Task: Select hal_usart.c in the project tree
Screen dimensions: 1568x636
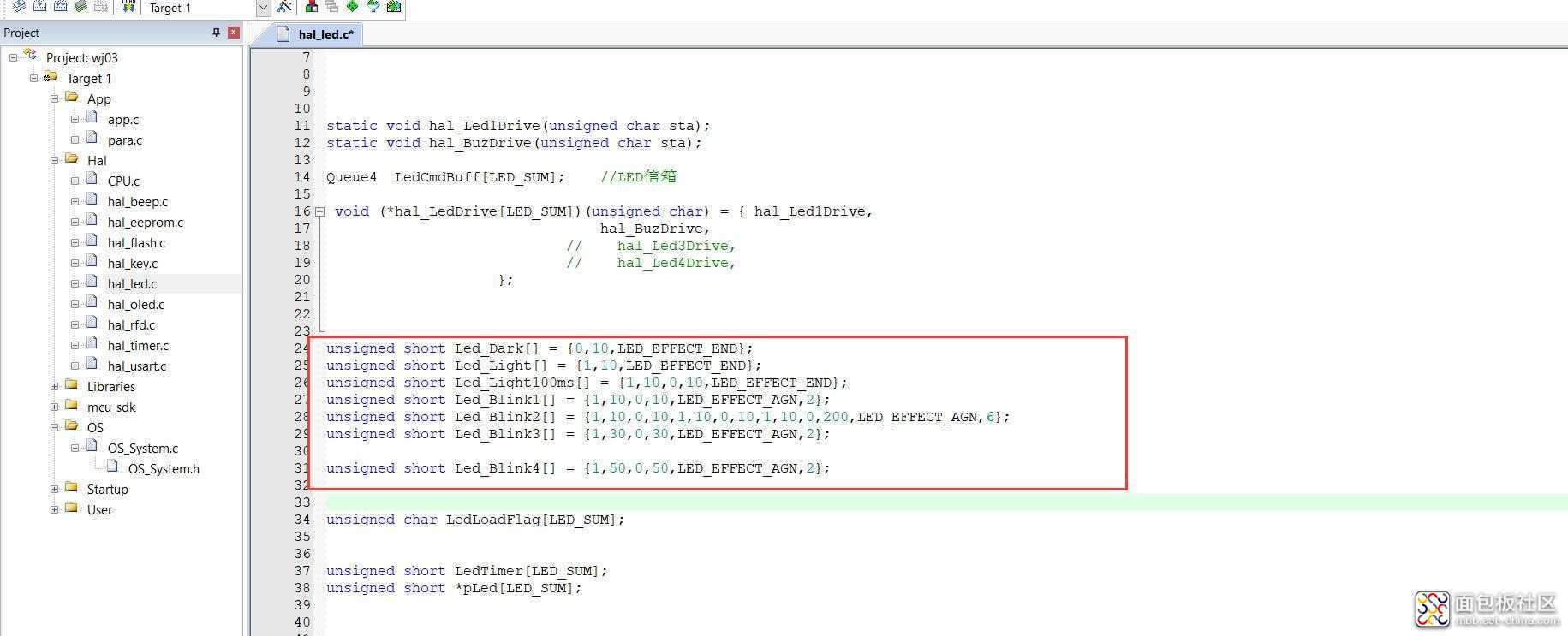Action: click(137, 366)
